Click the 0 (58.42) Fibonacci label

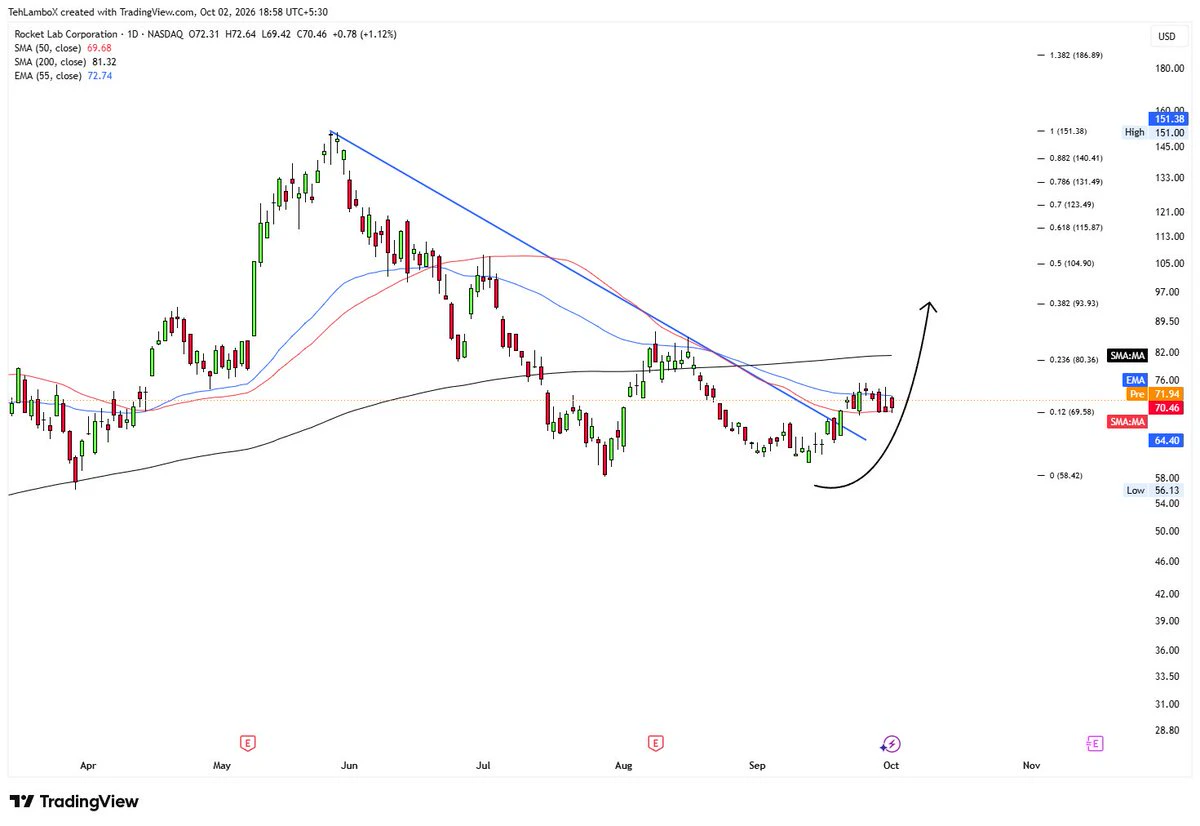(1068, 475)
